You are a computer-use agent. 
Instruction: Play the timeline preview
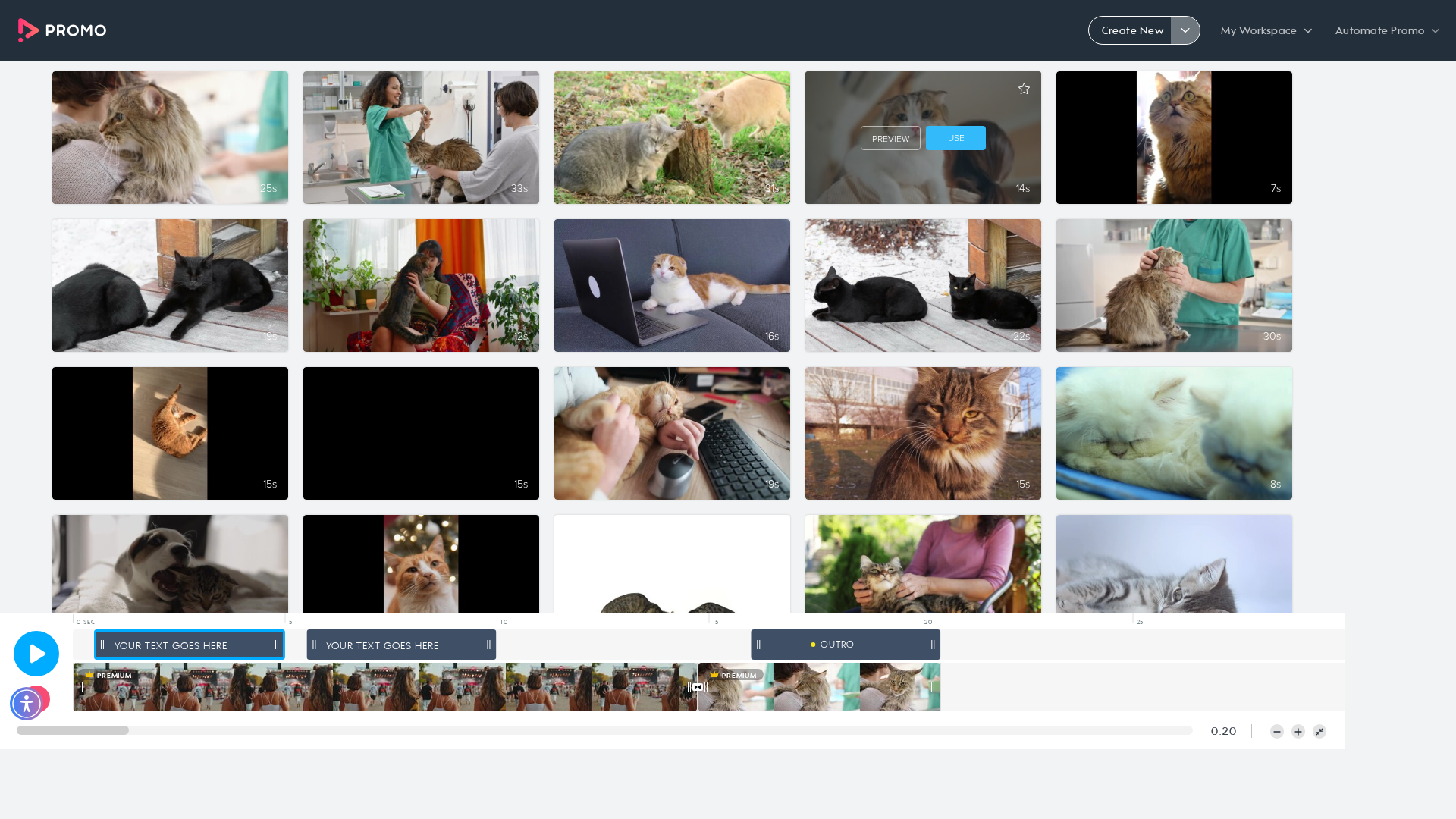tap(36, 654)
